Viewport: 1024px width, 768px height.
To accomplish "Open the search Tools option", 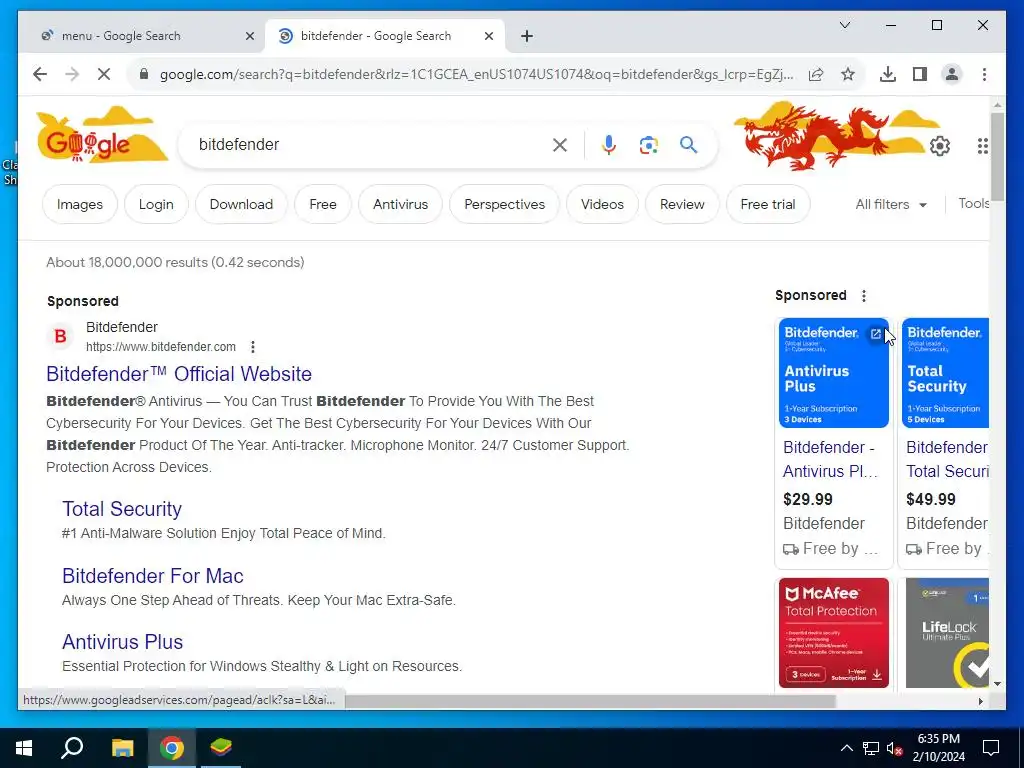I will 973,204.
